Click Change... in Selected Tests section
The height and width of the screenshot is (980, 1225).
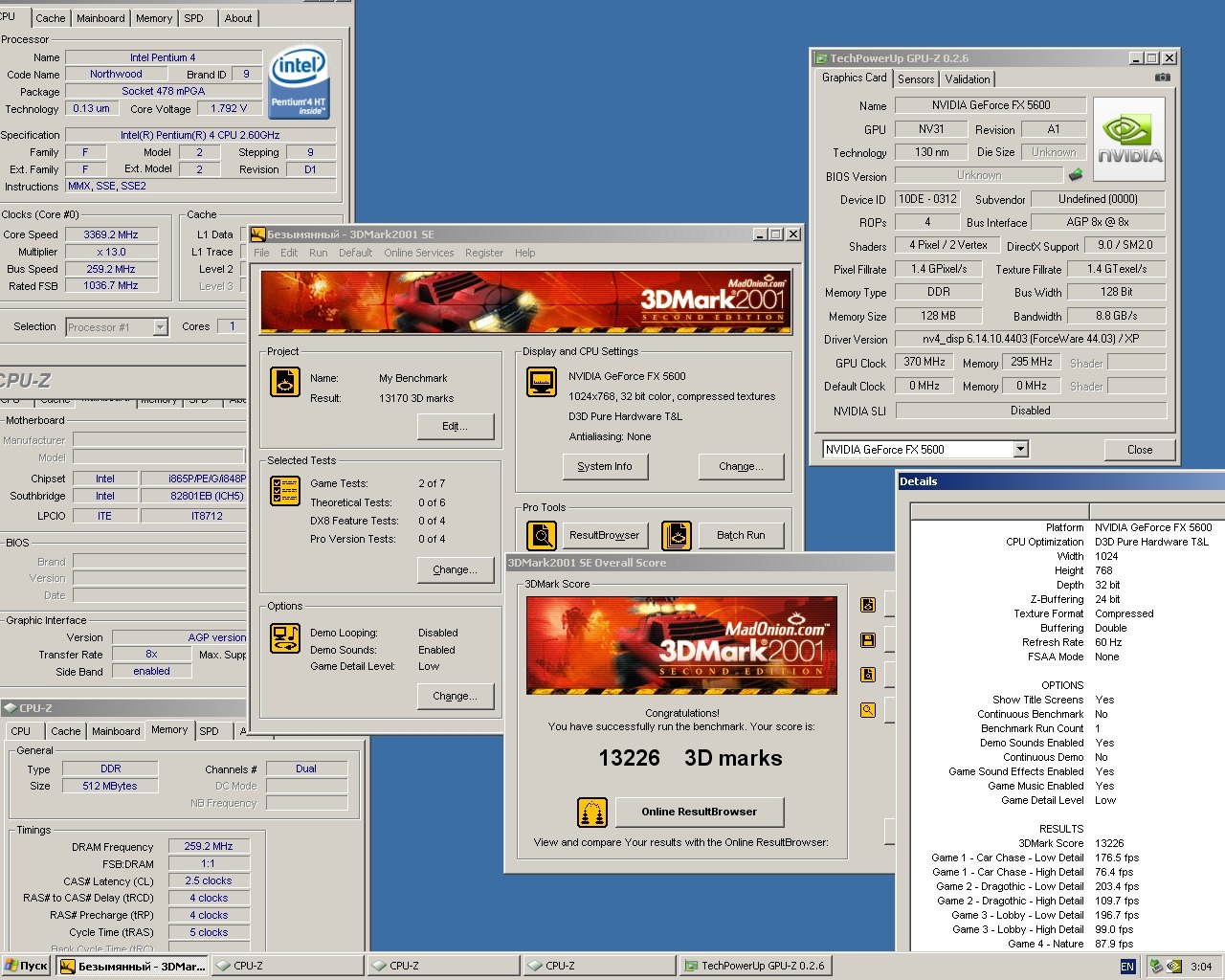tap(456, 569)
